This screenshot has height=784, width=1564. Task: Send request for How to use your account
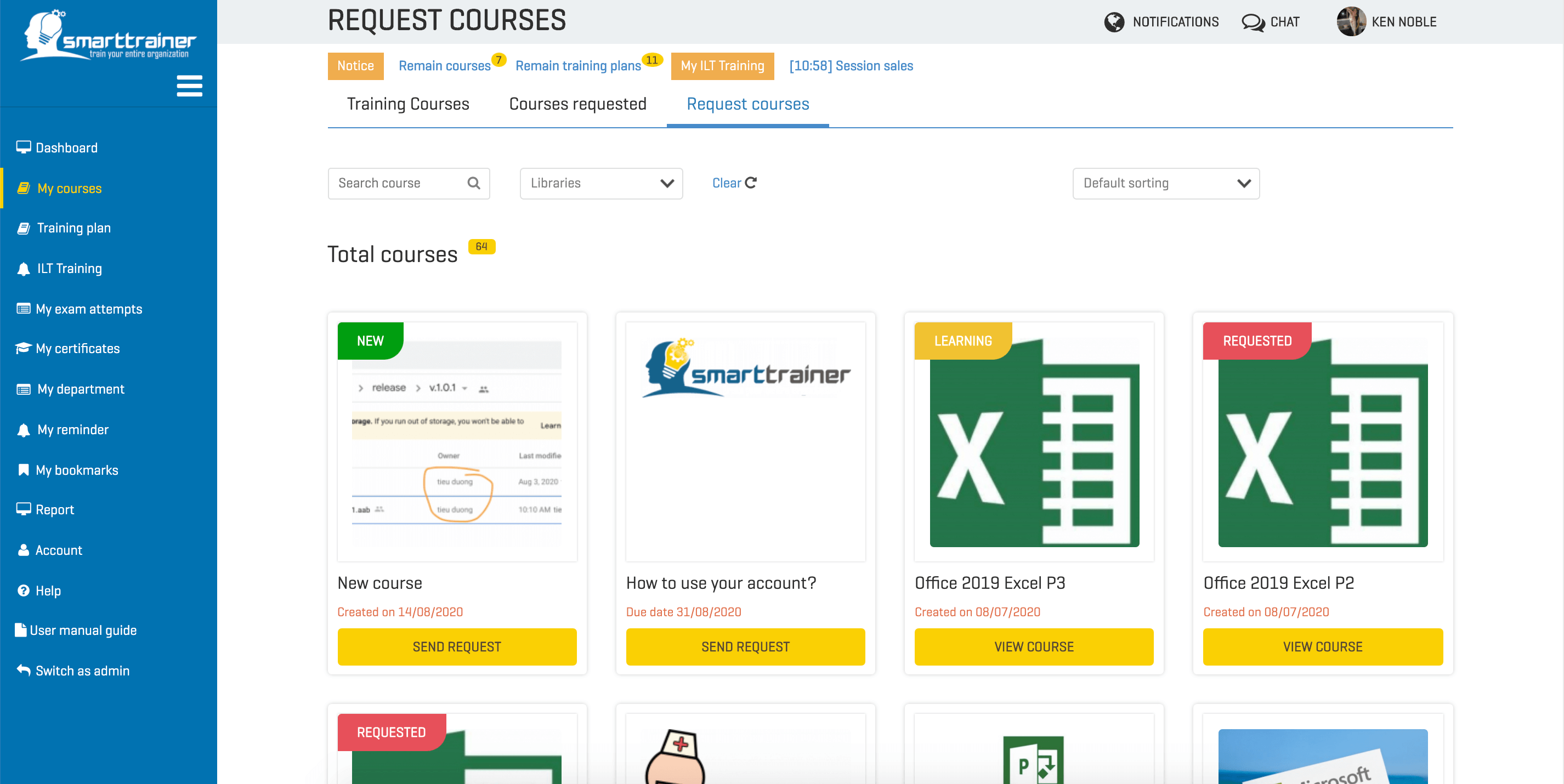click(746, 647)
